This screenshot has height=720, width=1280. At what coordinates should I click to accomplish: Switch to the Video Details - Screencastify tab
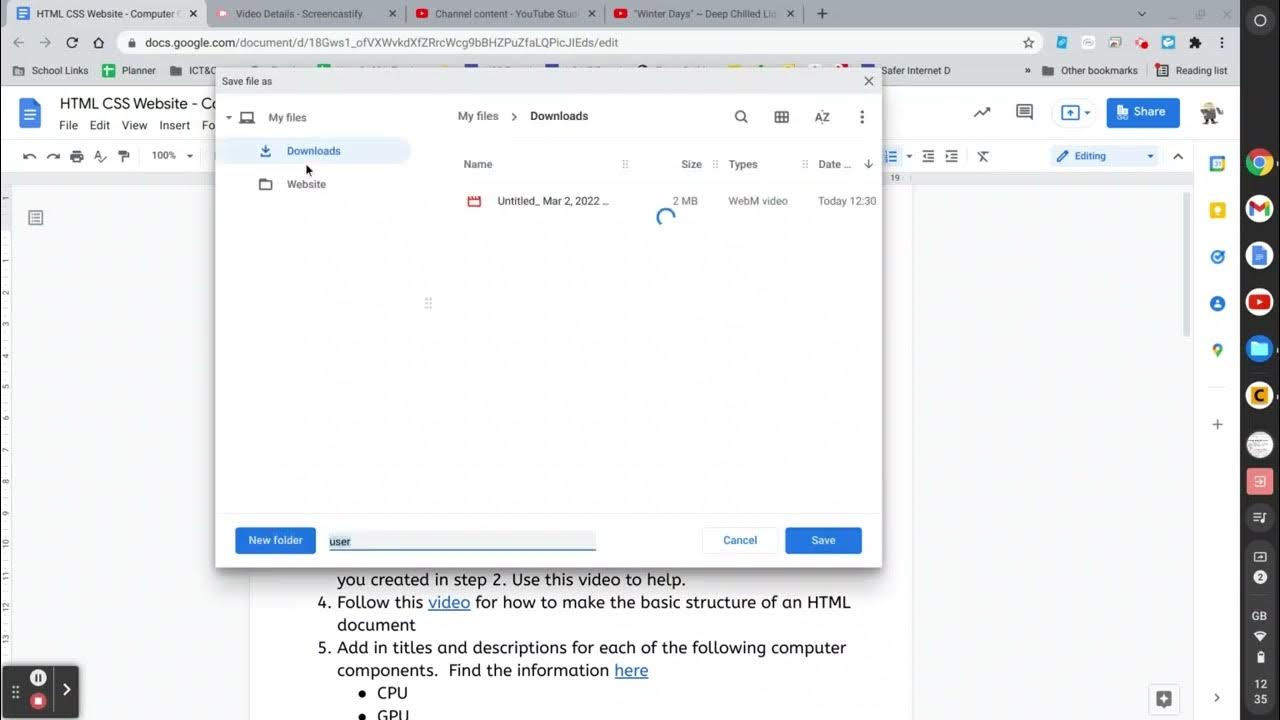point(305,14)
